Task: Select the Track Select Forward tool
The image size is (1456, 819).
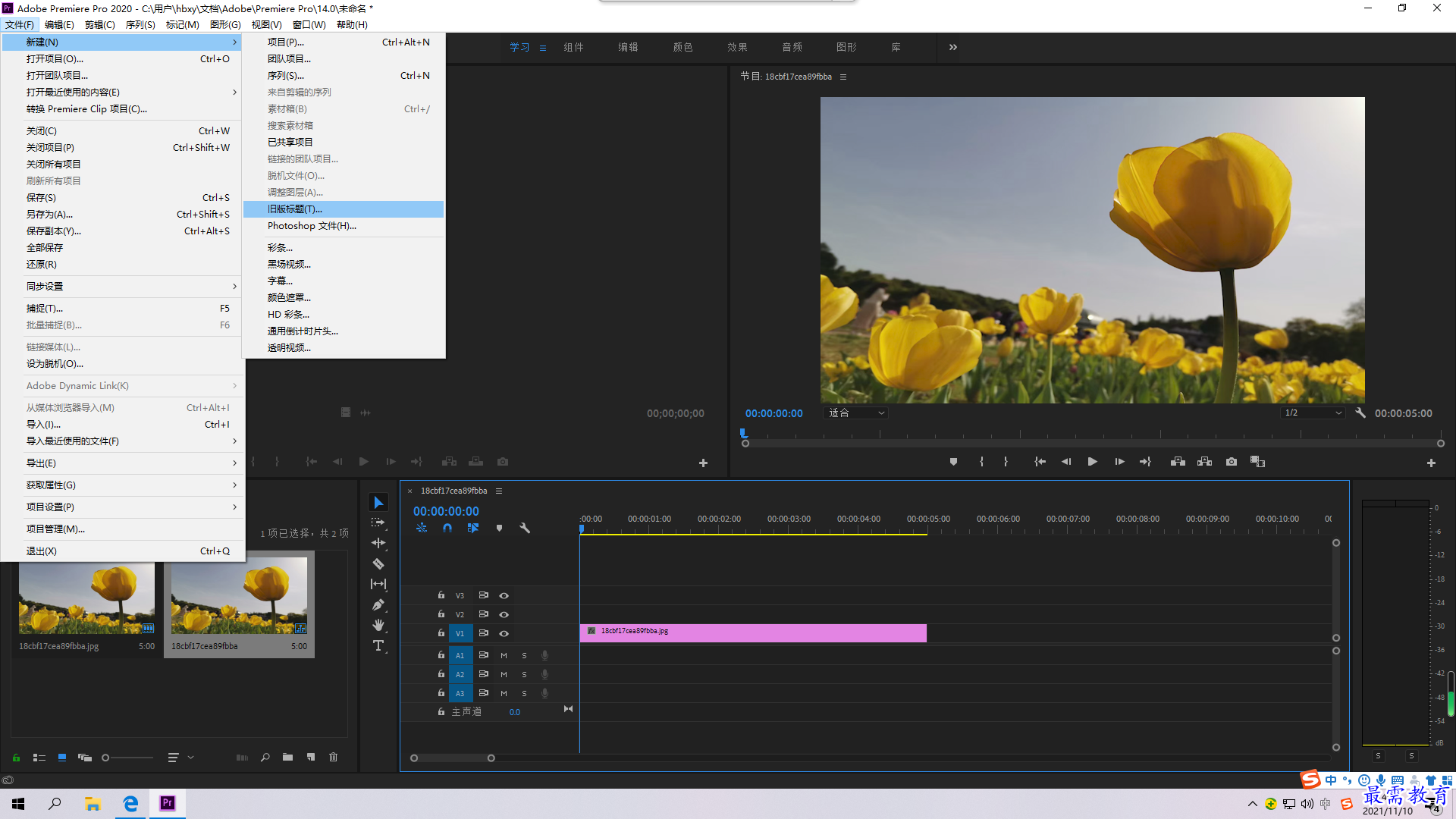Action: (378, 523)
